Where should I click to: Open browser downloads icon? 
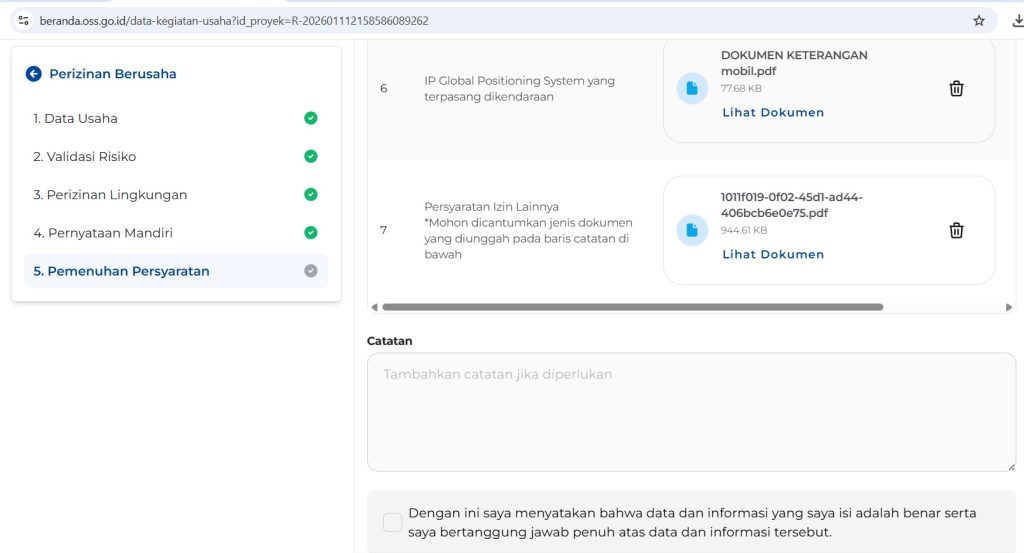(x=1016, y=20)
